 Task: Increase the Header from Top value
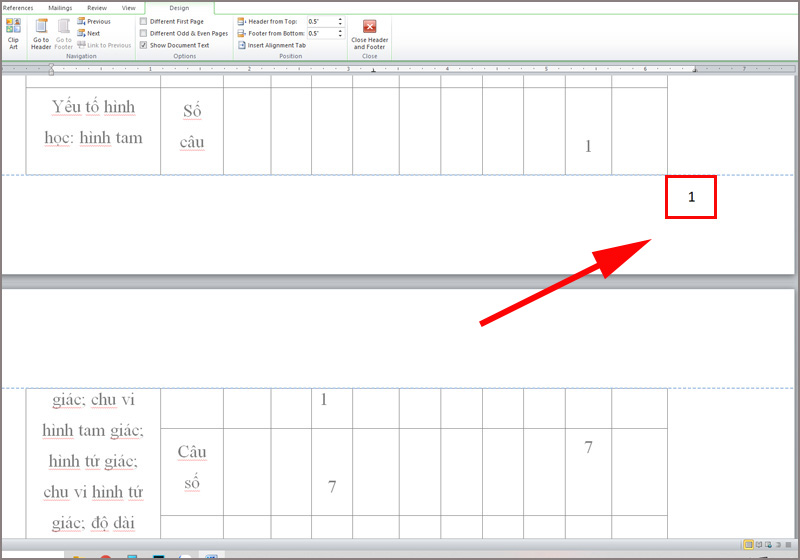340,19
